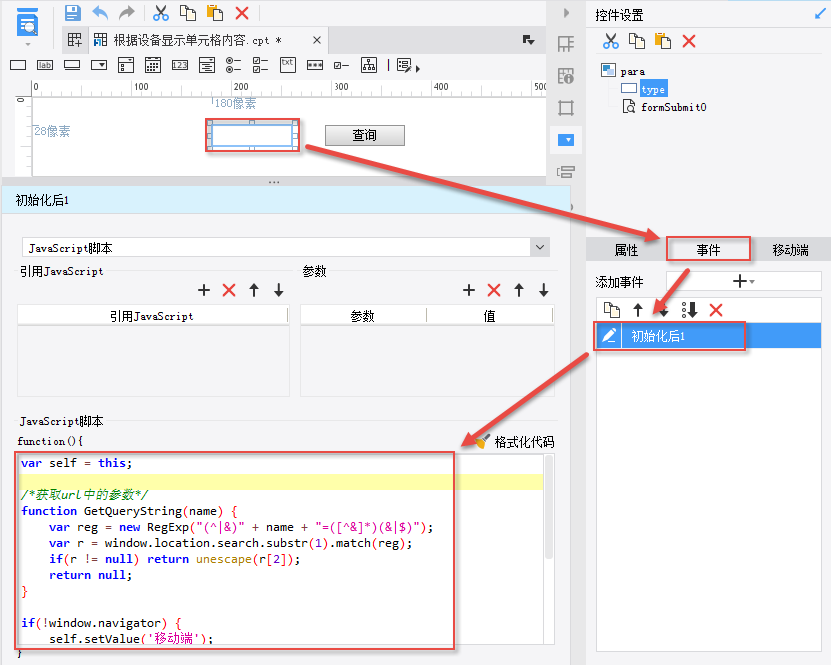The width and height of the screenshot is (831, 665).
Task: Paste widget in 控件设置 panel toolbar
Action: coord(663,41)
